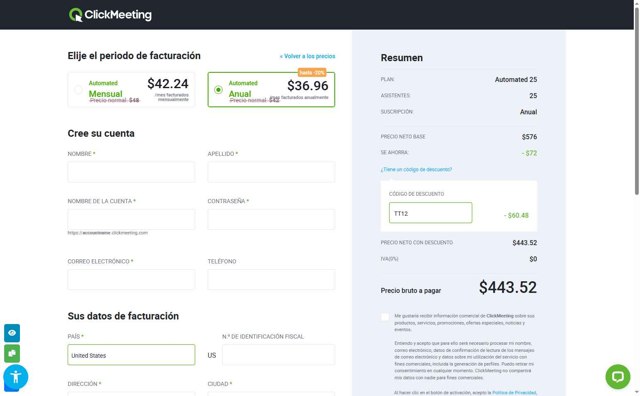Viewport: 640px width, 396px height.
Task: Click the Resumen heading
Action: click(x=402, y=58)
